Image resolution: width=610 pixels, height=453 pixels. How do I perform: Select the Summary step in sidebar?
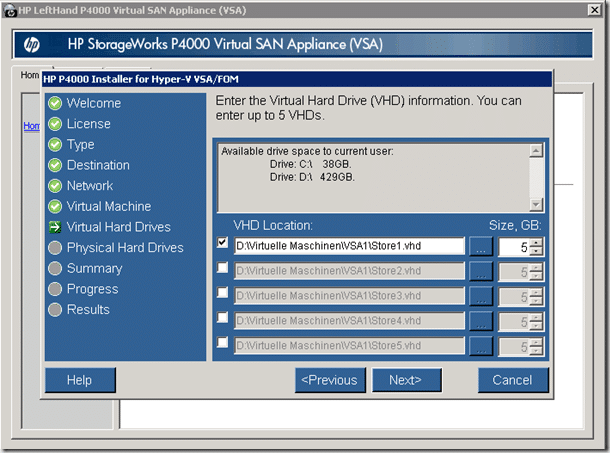(x=95, y=269)
